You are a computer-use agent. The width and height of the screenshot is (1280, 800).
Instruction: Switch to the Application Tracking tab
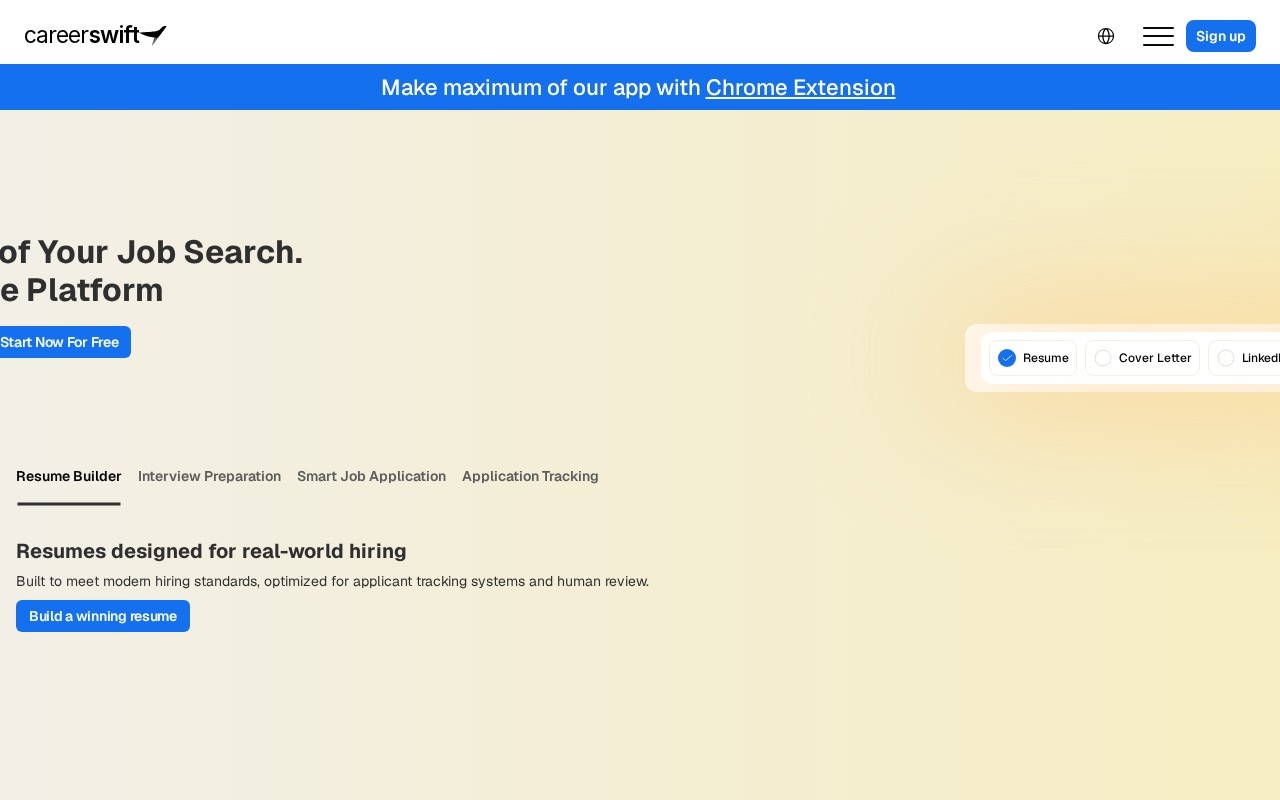530,476
